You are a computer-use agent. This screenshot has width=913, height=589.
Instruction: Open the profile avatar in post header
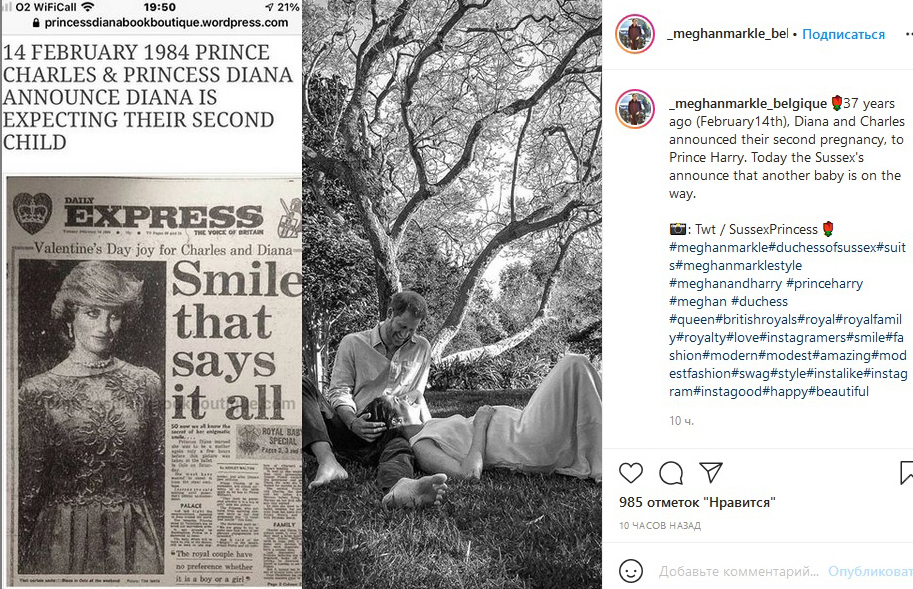635,34
